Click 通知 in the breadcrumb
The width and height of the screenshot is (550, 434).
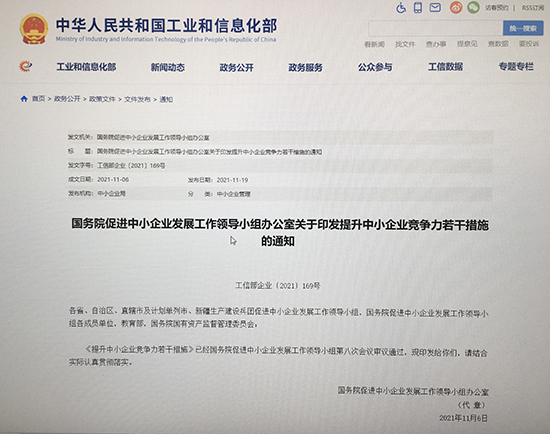pyautogui.click(x=166, y=100)
